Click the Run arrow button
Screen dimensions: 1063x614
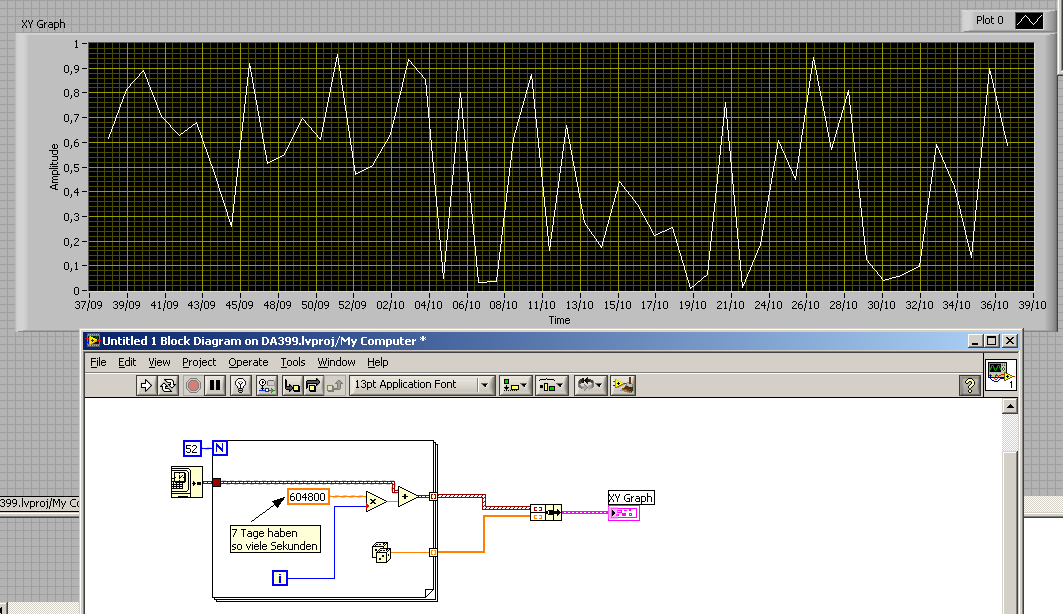(145, 385)
